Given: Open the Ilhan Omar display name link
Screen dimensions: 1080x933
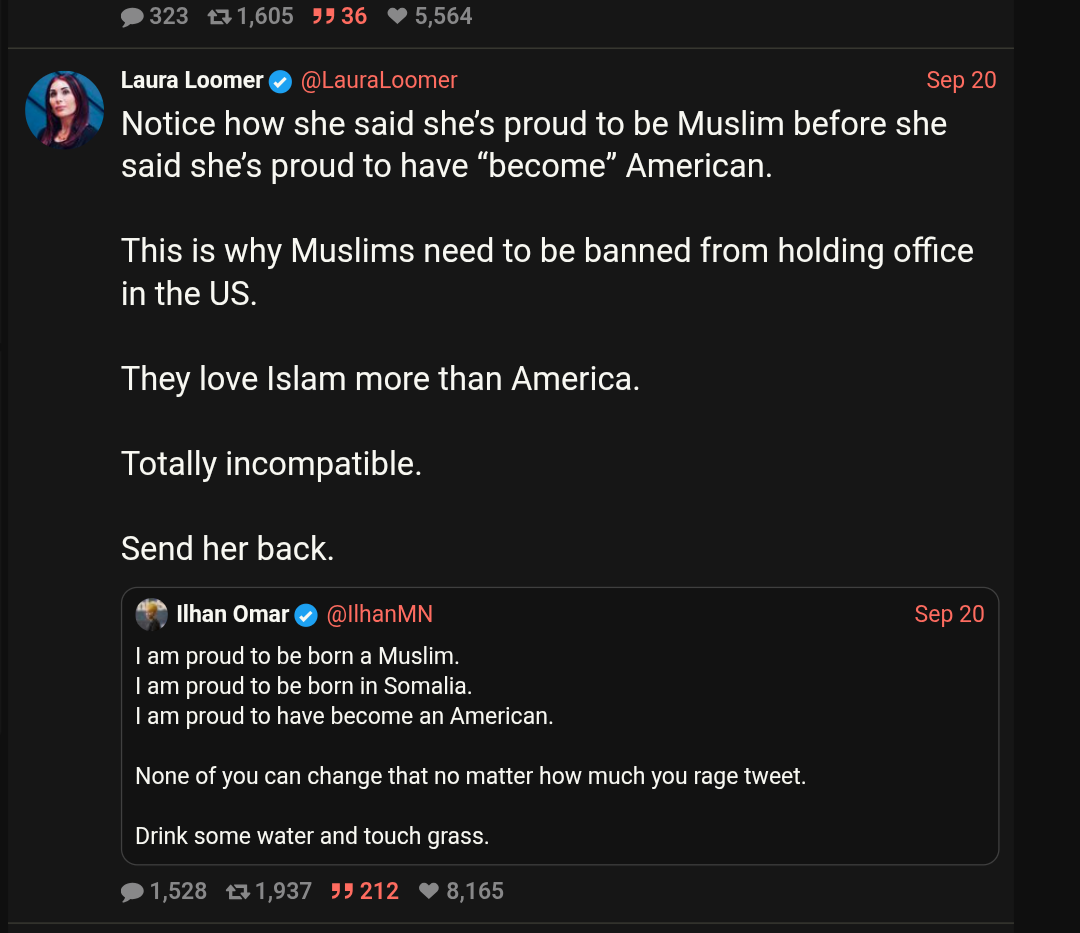Looking at the screenshot, I should click(x=233, y=614).
